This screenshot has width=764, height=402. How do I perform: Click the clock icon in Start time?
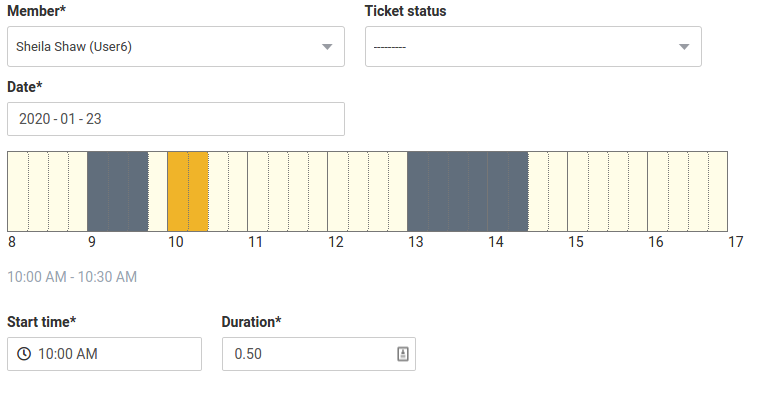click(24, 354)
